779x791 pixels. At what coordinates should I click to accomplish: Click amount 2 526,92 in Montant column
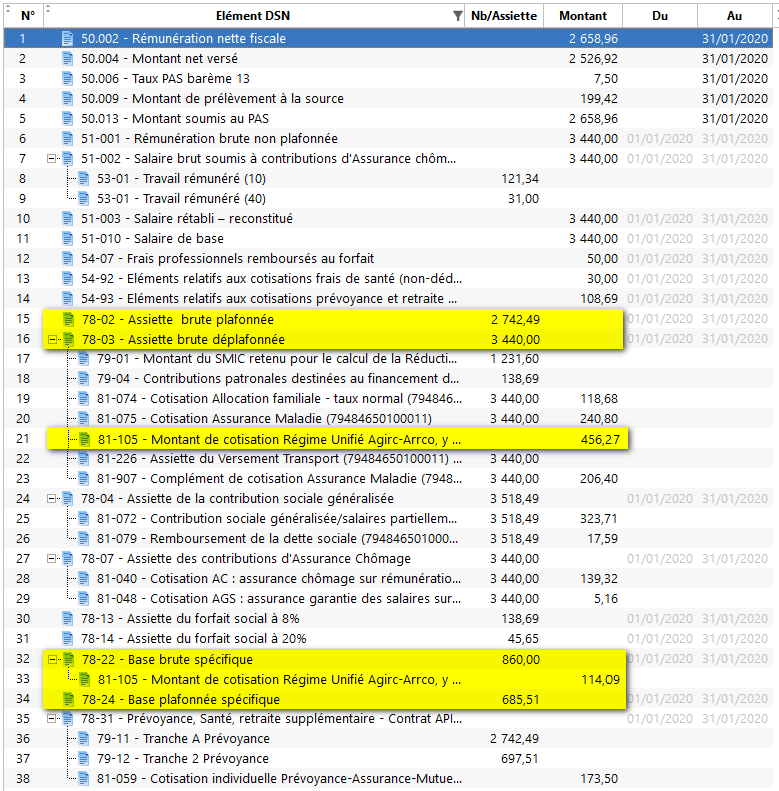click(x=593, y=59)
